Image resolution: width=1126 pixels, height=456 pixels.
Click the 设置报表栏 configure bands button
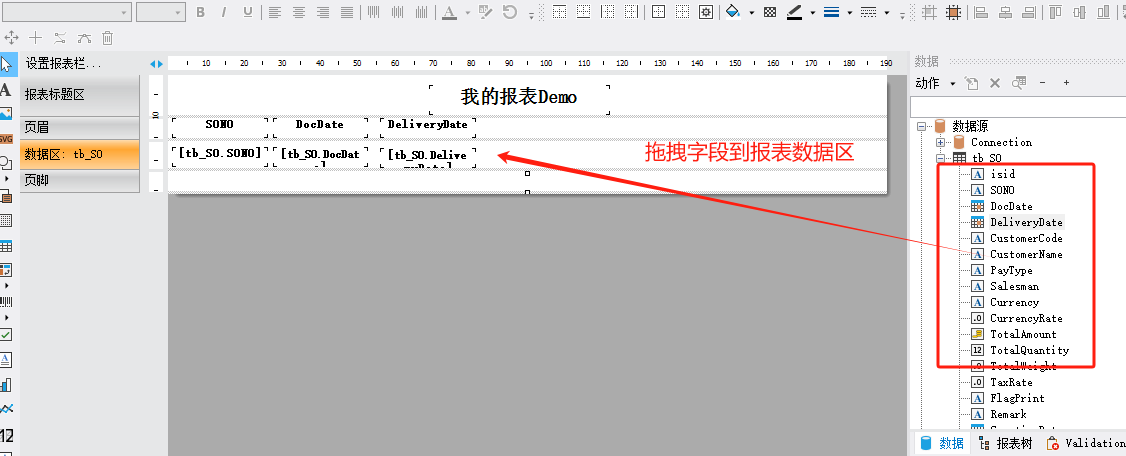click(65, 64)
